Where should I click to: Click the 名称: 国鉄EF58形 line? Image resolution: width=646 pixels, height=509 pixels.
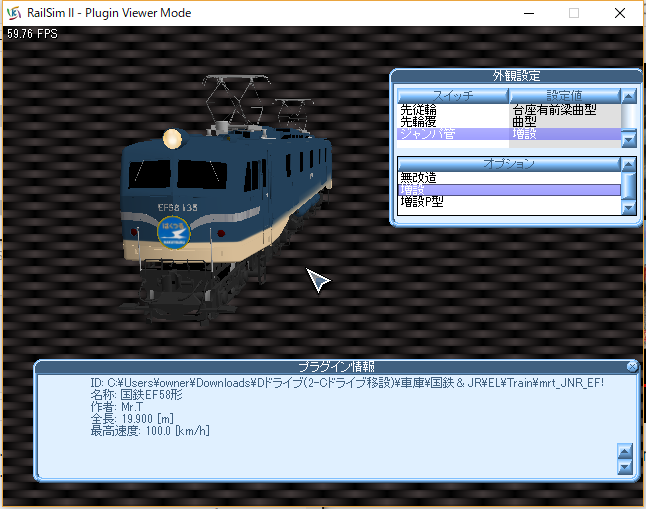pos(136,395)
